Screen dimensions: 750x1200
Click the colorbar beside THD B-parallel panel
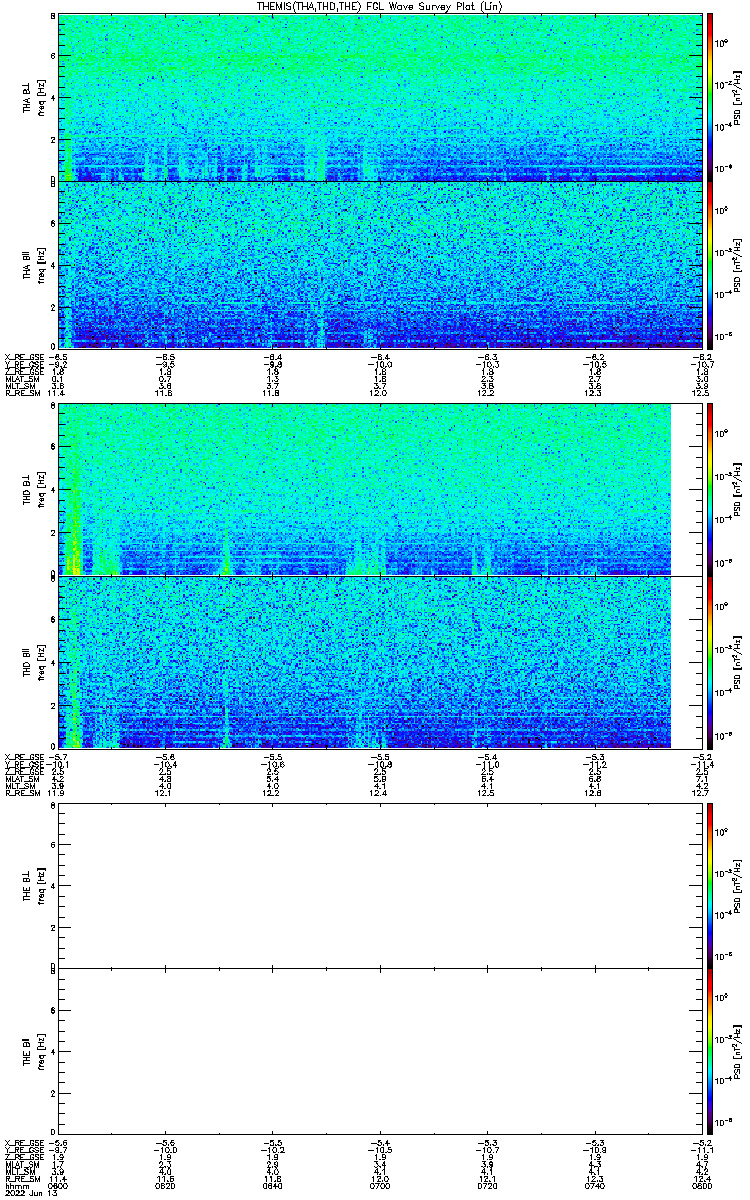point(710,662)
